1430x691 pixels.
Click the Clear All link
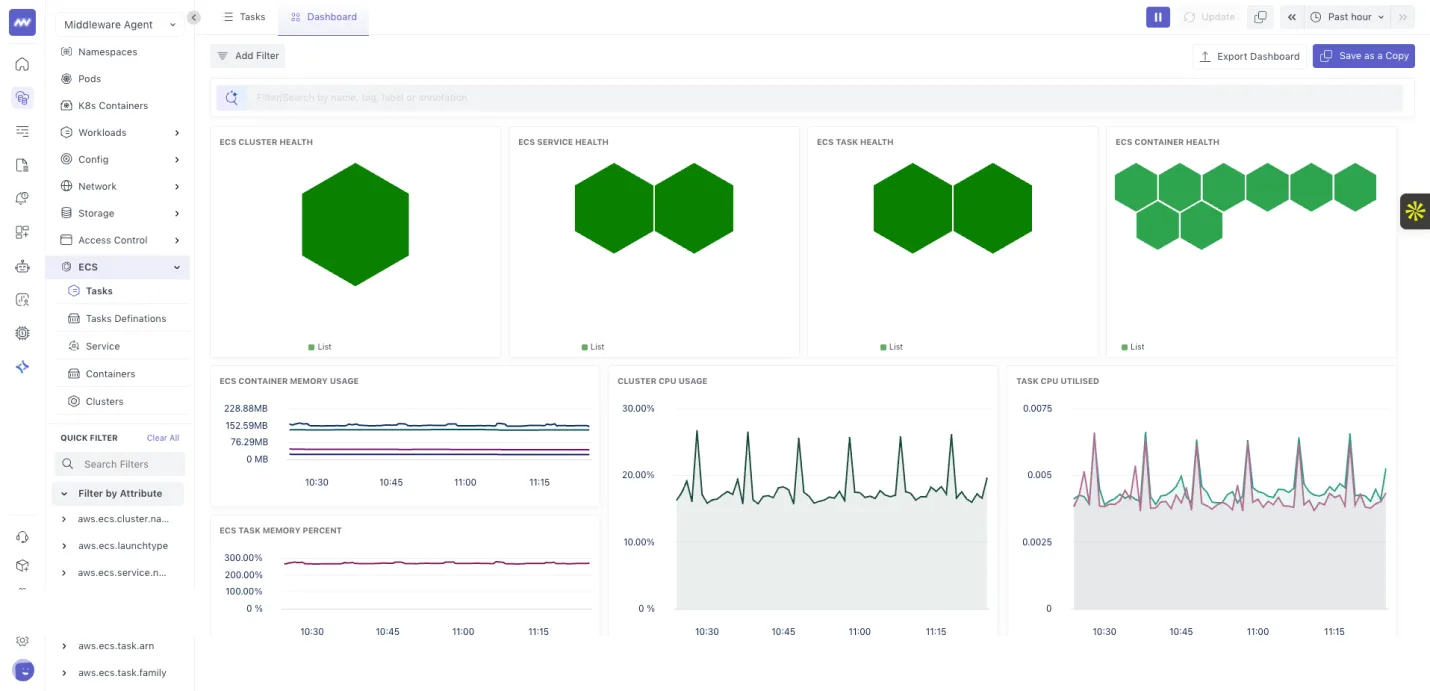[163, 438]
